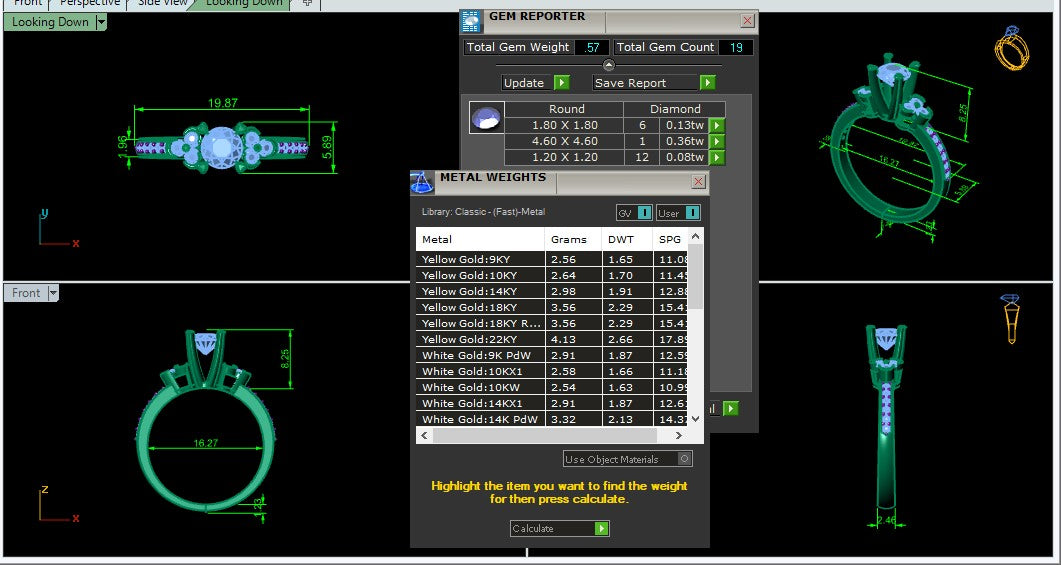
Task: Switch to the Perspective viewport tab
Action: tap(89, 3)
